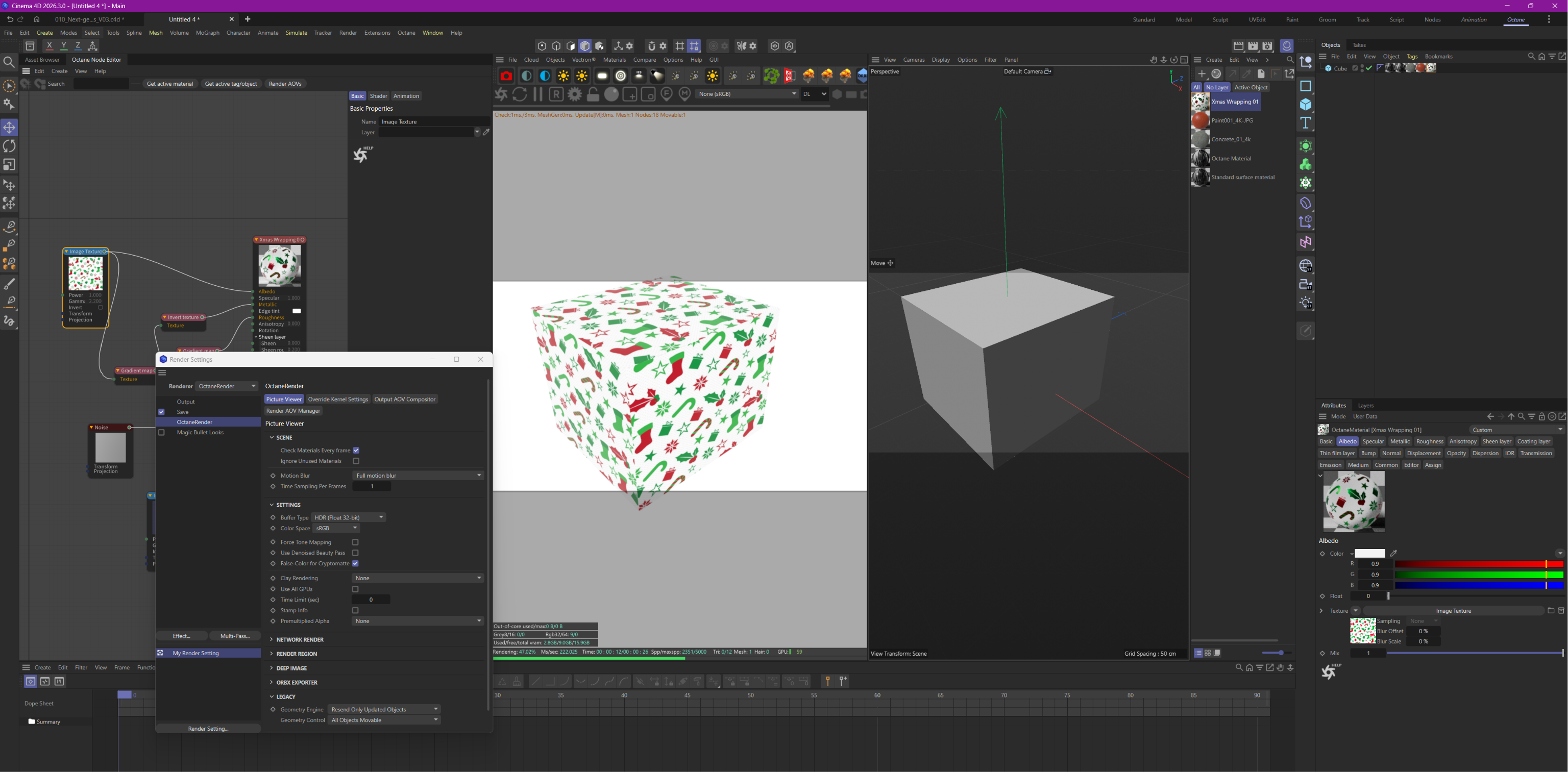Open the Color Space sRGB dropdown
This screenshot has width=1568, height=772.
(x=336, y=528)
